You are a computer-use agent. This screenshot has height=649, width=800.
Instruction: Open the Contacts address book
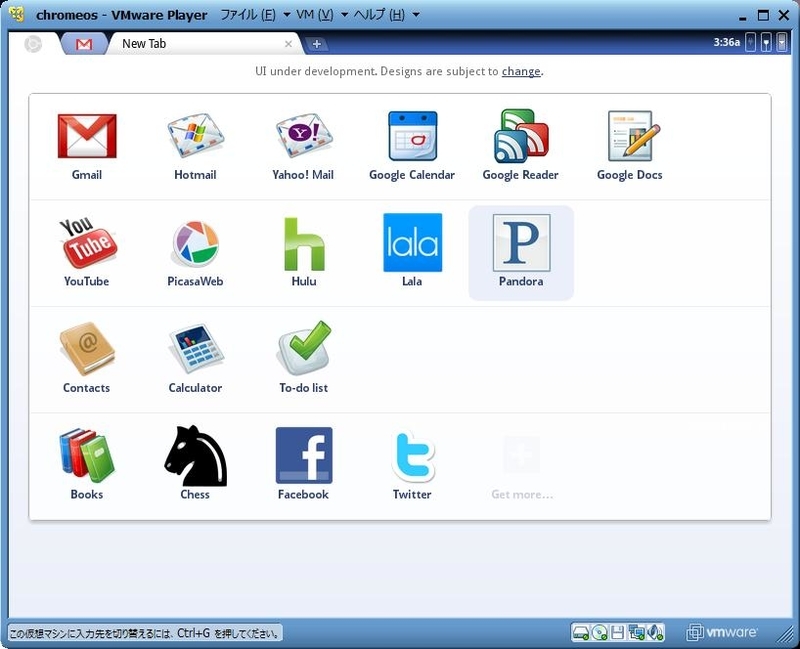[87, 359]
